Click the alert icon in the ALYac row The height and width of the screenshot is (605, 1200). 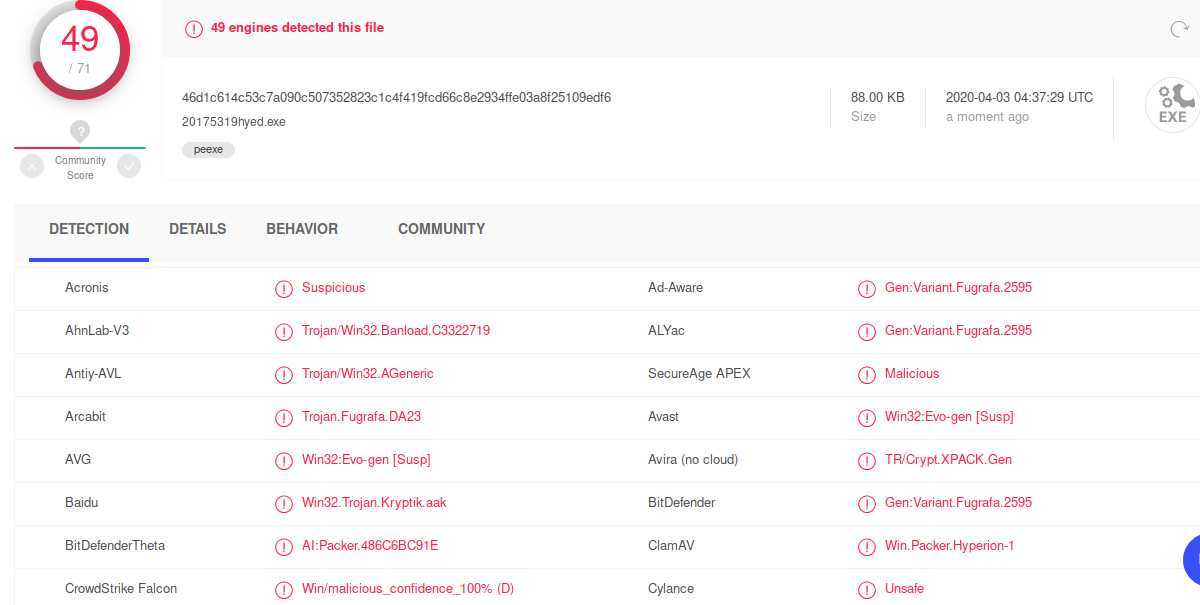(x=867, y=332)
